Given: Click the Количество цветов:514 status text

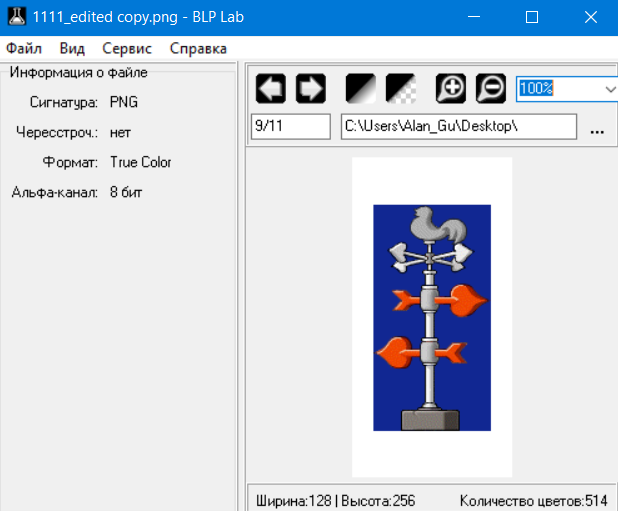Looking at the screenshot, I should pyautogui.click(x=534, y=501).
